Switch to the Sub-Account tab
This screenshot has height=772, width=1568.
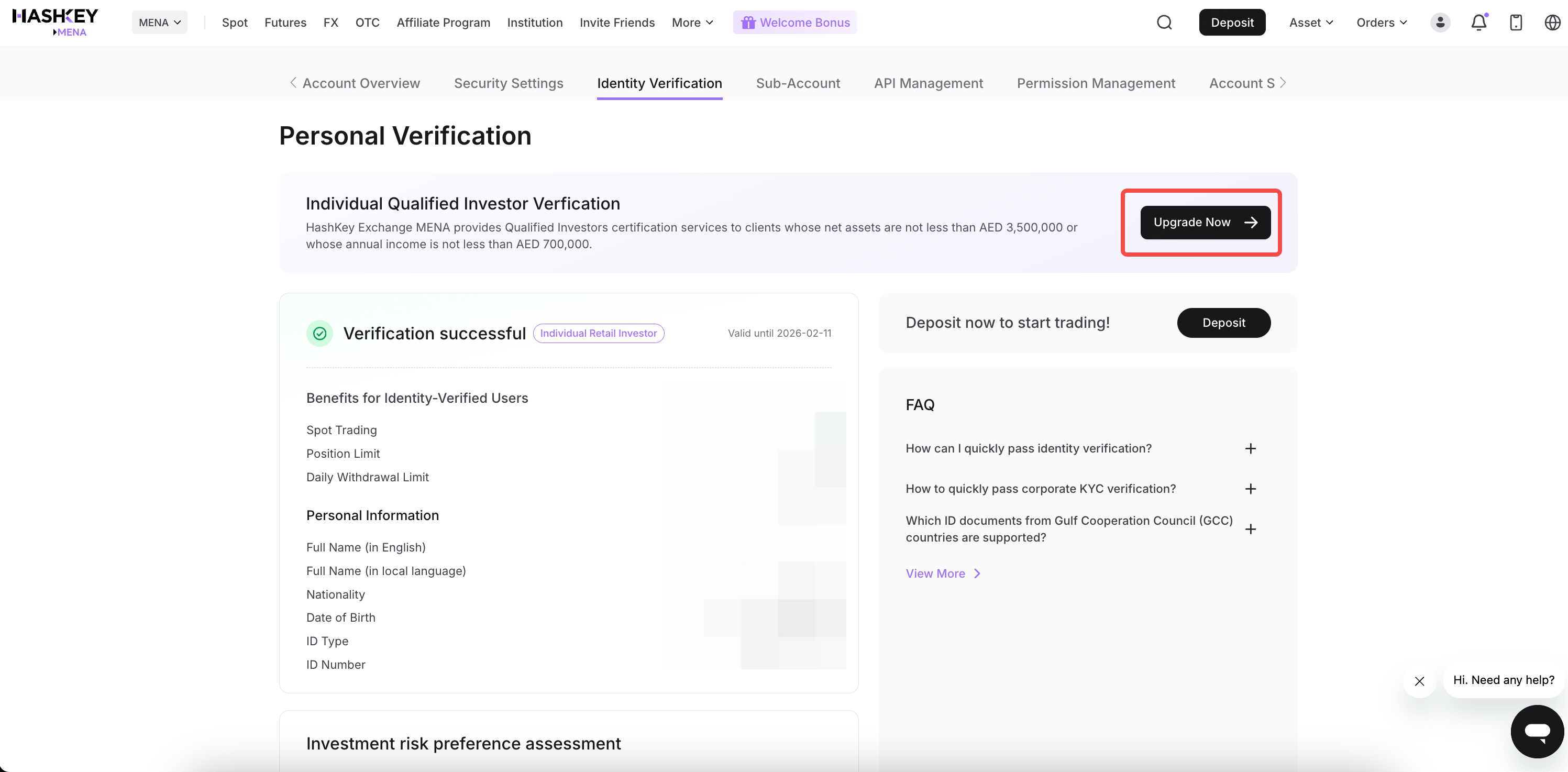click(798, 83)
